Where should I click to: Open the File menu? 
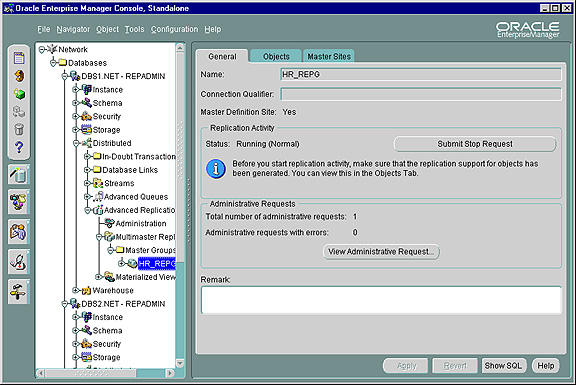44,29
